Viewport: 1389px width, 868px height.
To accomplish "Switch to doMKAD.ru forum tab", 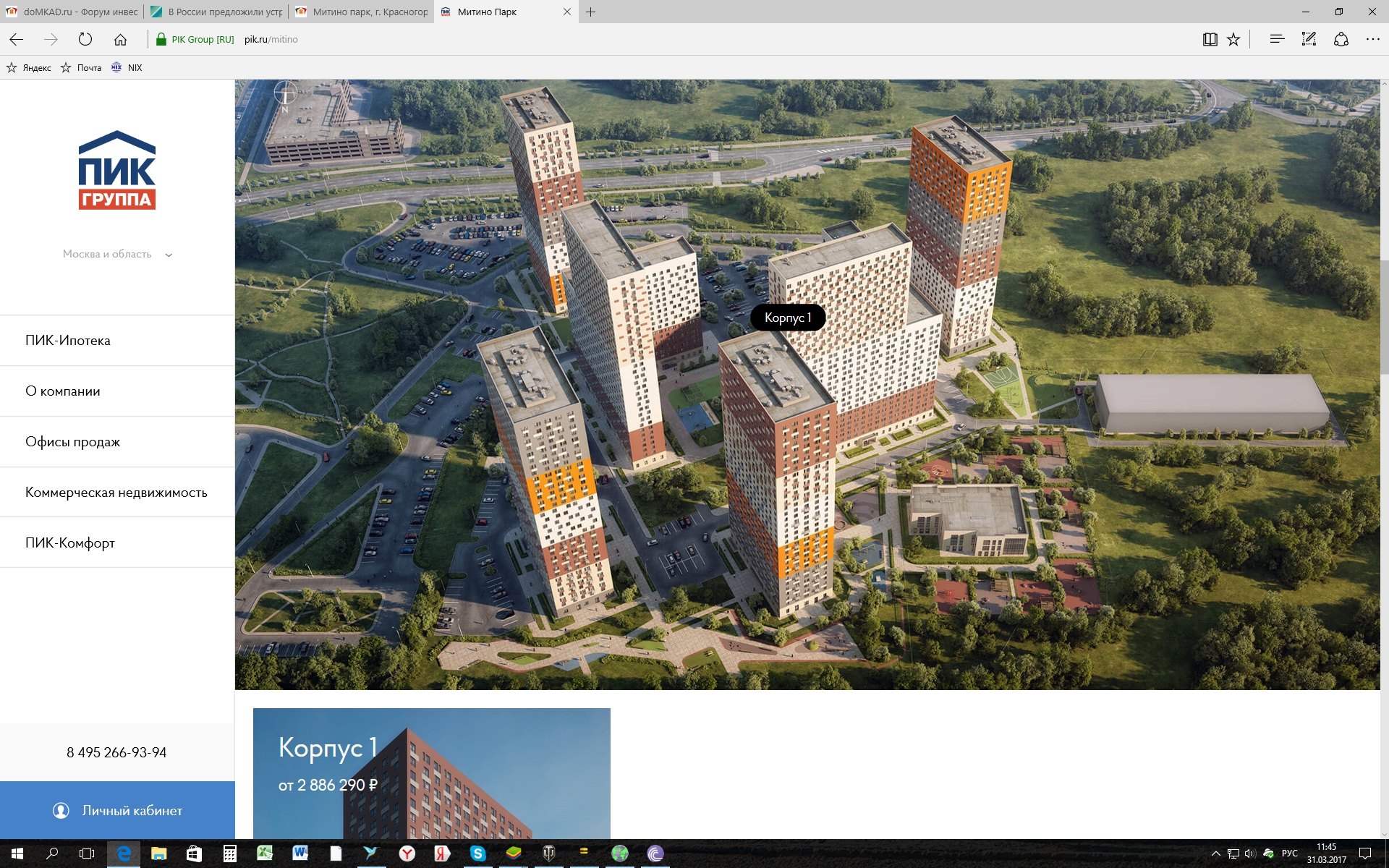I will [x=72, y=12].
